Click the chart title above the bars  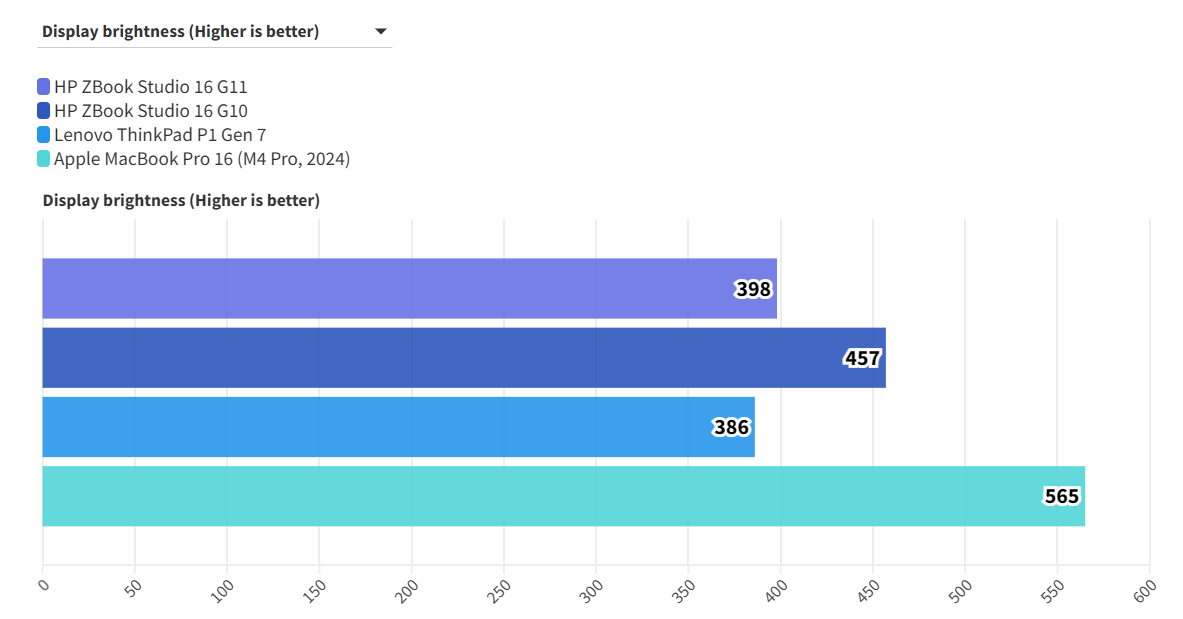181,201
